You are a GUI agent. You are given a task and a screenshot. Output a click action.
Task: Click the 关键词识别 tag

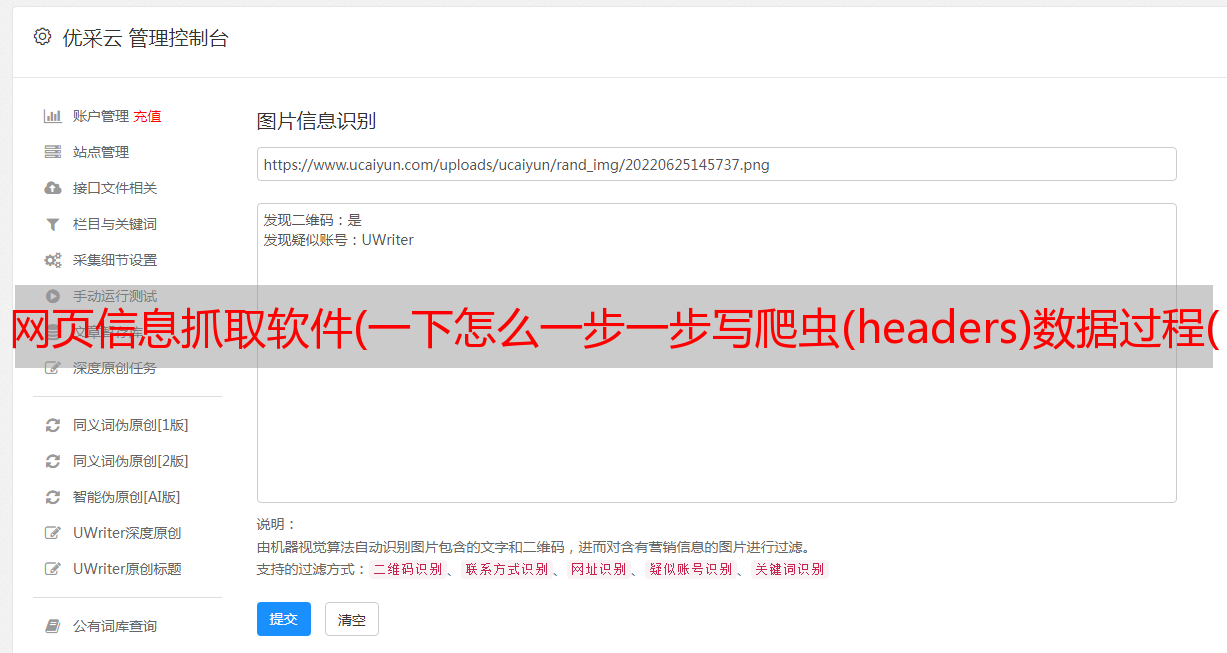(790, 569)
